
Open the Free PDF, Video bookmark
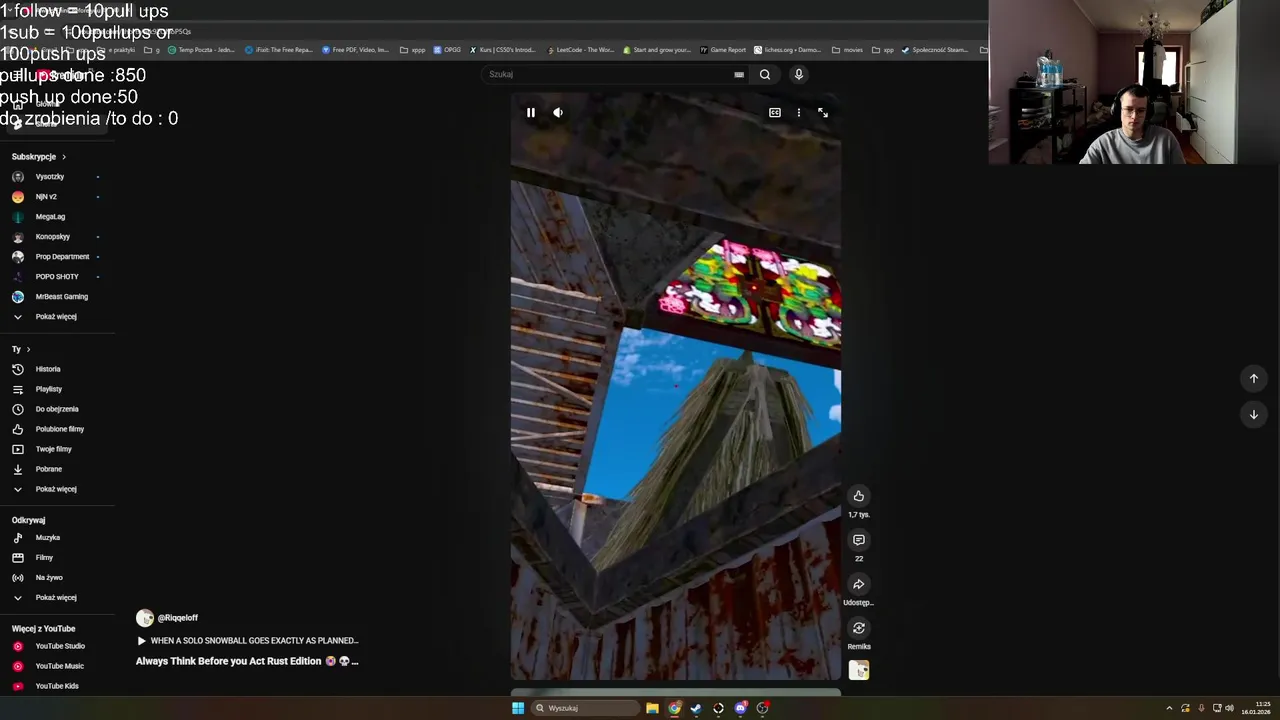pos(356,50)
